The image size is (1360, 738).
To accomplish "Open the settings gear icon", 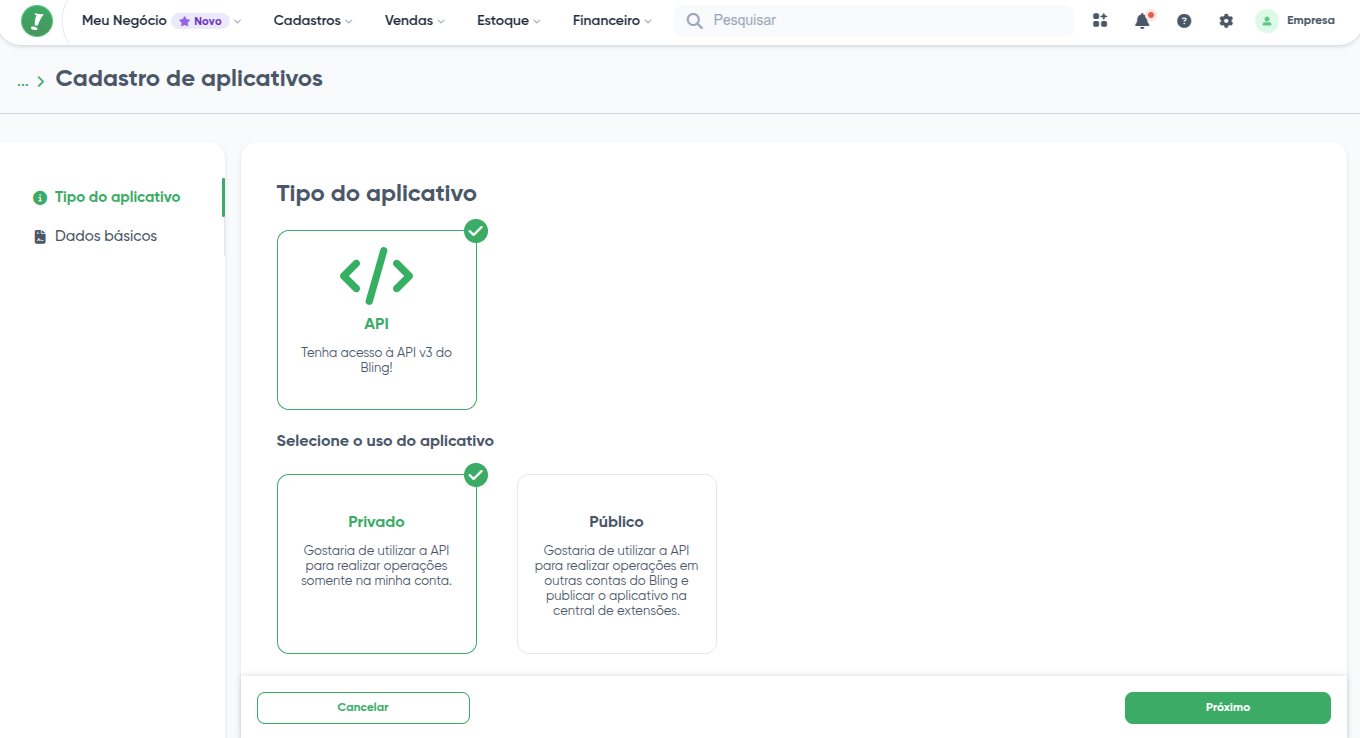I will (x=1226, y=21).
